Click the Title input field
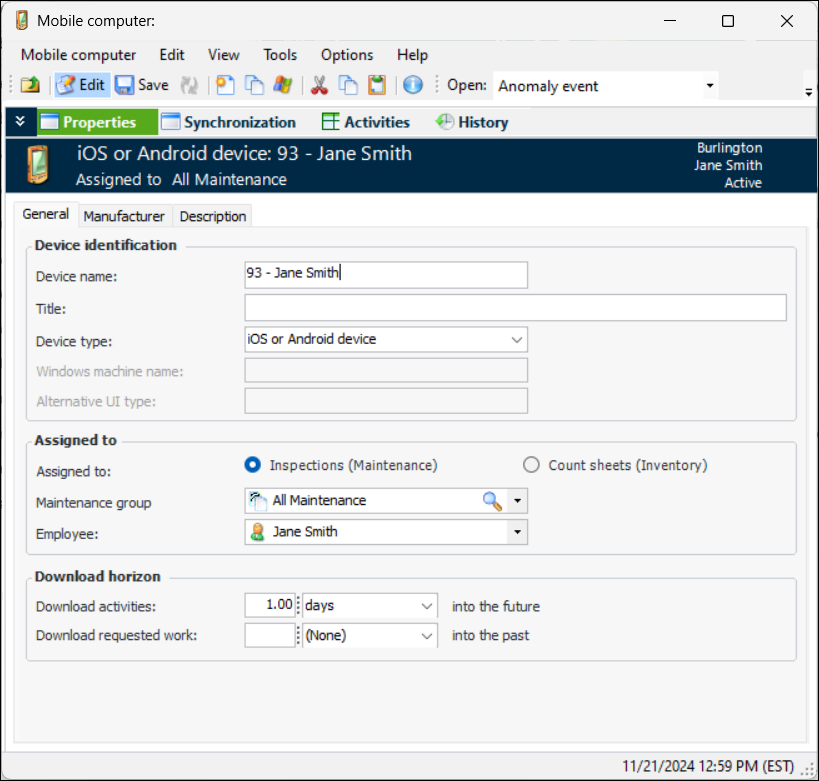The height and width of the screenshot is (781, 819). (515, 307)
